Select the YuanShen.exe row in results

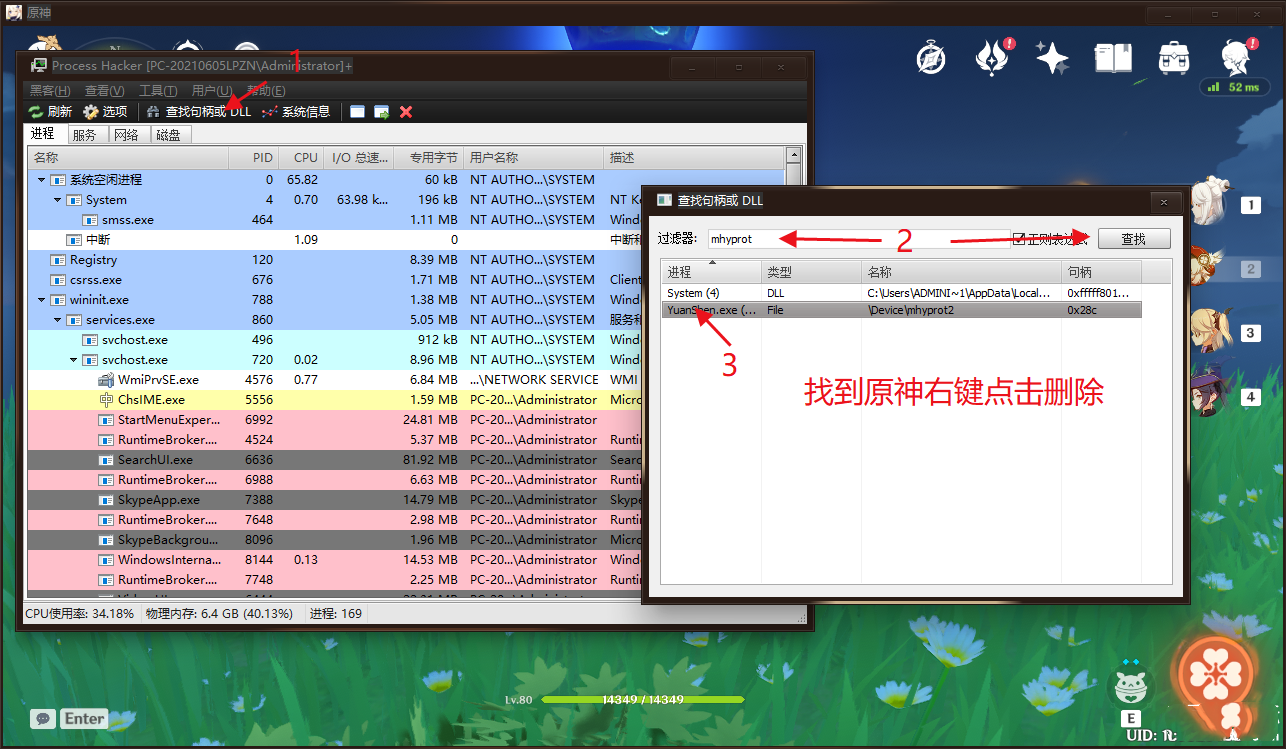pyautogui.click(x=901, y=310)
